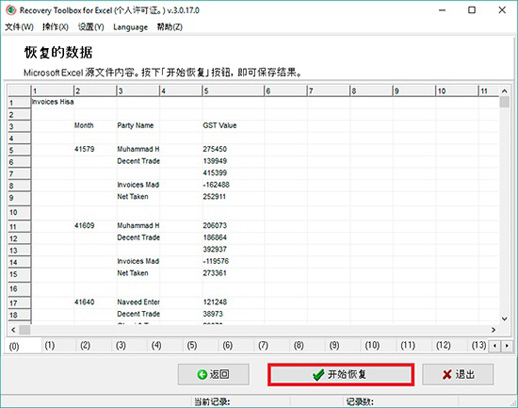Switch to sheet tab (3)

pos(121,346)
